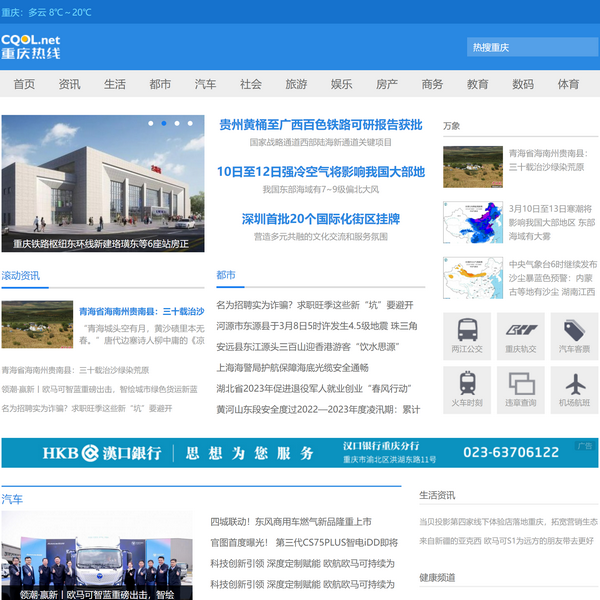This screenshot has height=600, width=600.
Task: Click the CQOL 重庆热线 site logo
Action: 31,46
